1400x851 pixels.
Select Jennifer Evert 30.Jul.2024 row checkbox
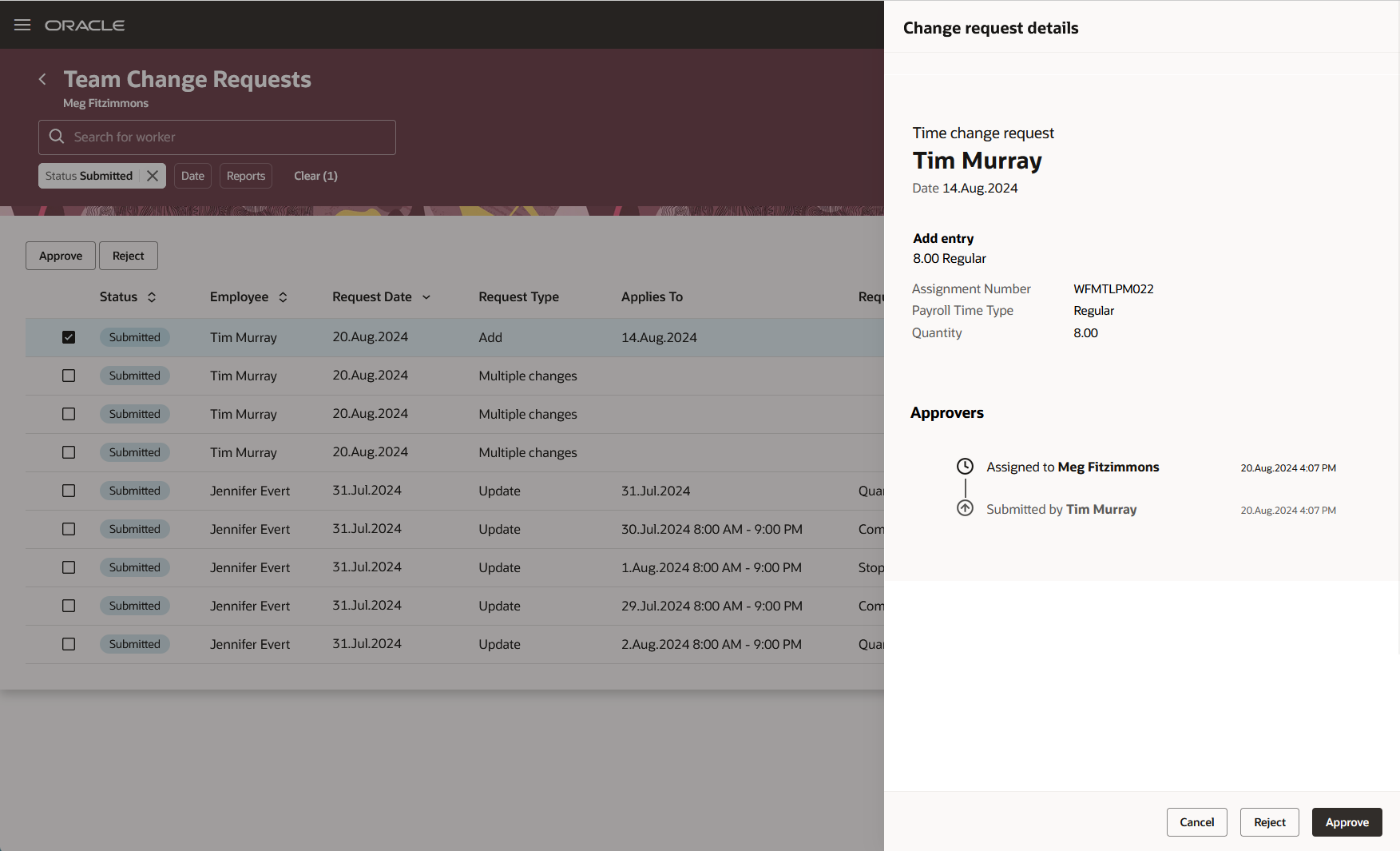[x=69, y=529]
